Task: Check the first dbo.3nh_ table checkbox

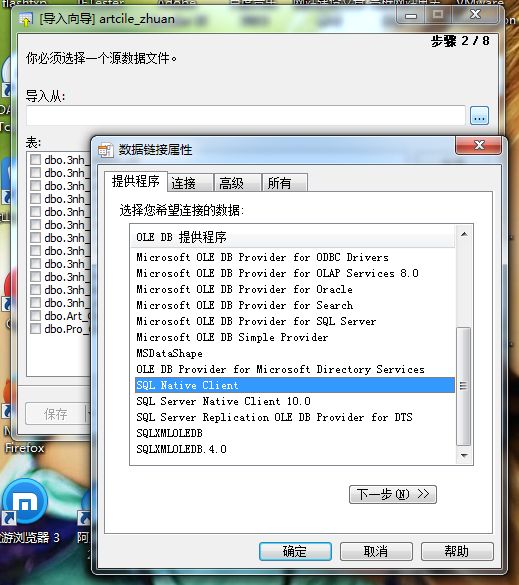Action: [x=35, y=160]
